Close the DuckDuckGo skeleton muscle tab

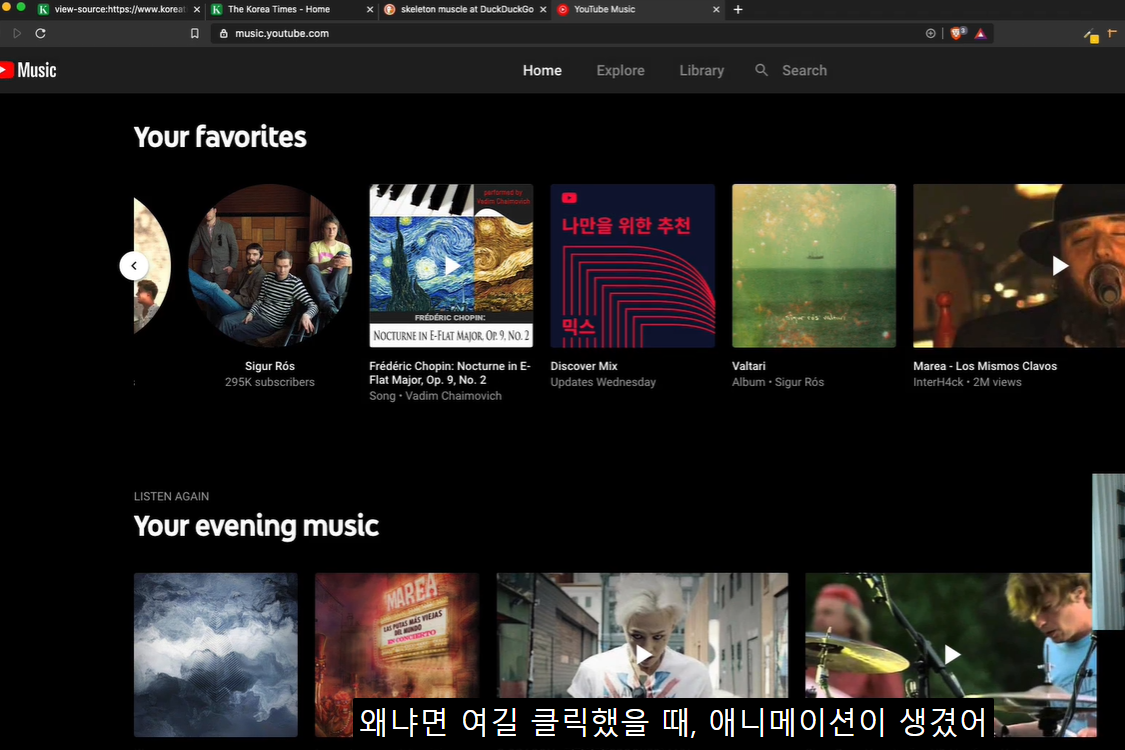coord(543,9)
